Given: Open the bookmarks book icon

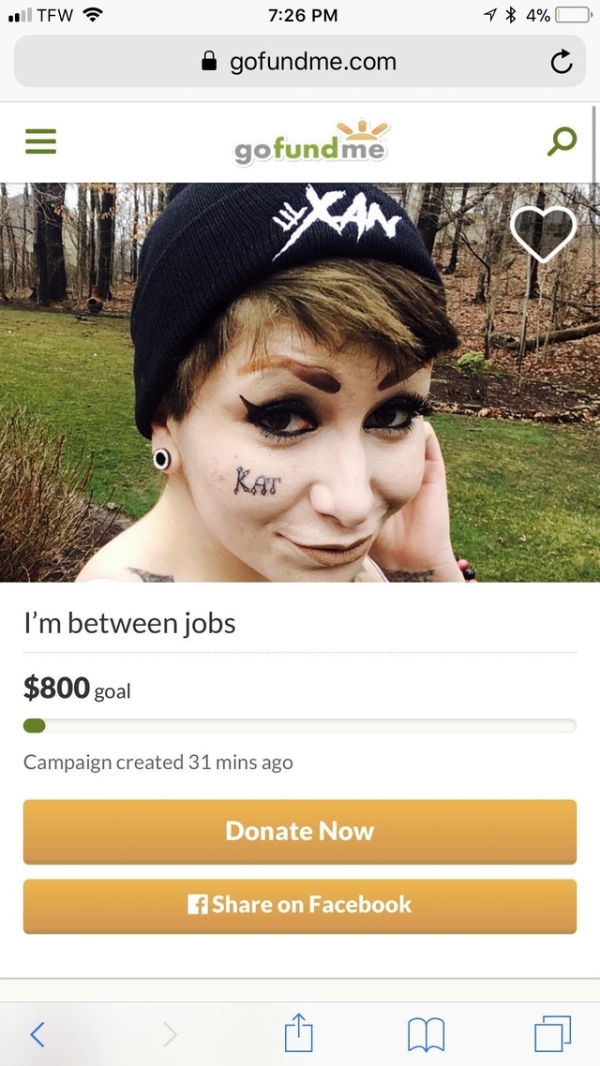Looking at the screenshot, I should tap(425, 1035).
